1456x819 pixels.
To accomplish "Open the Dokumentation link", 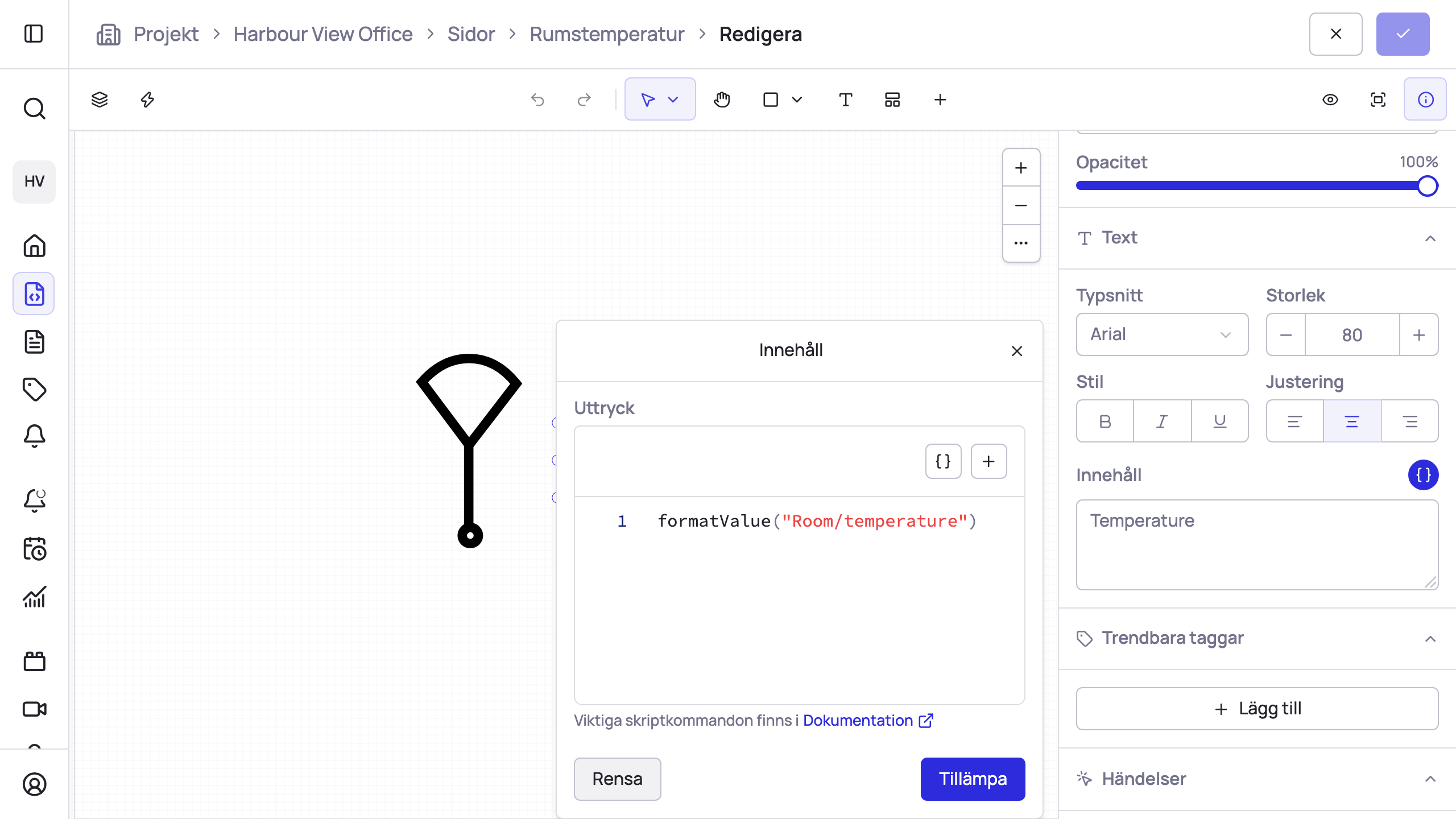I will coord(868,720).
